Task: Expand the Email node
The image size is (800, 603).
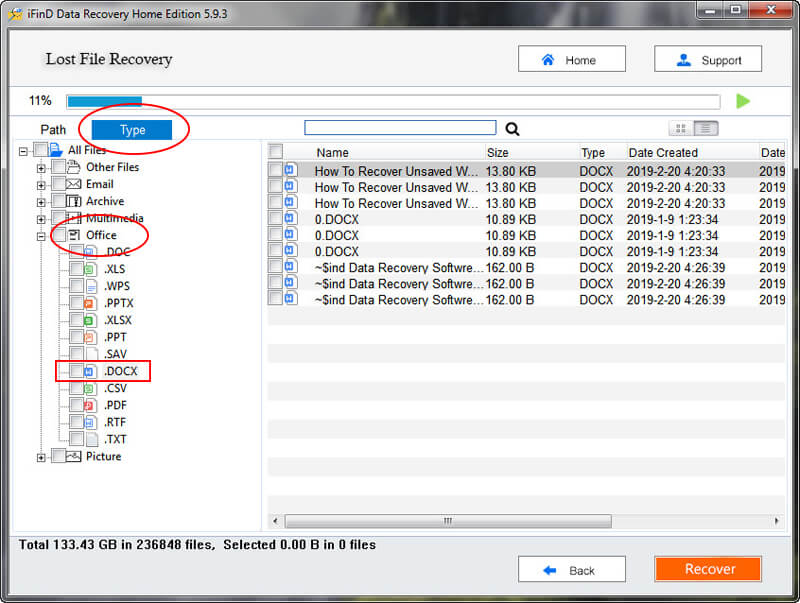Action: coord(41,185)
